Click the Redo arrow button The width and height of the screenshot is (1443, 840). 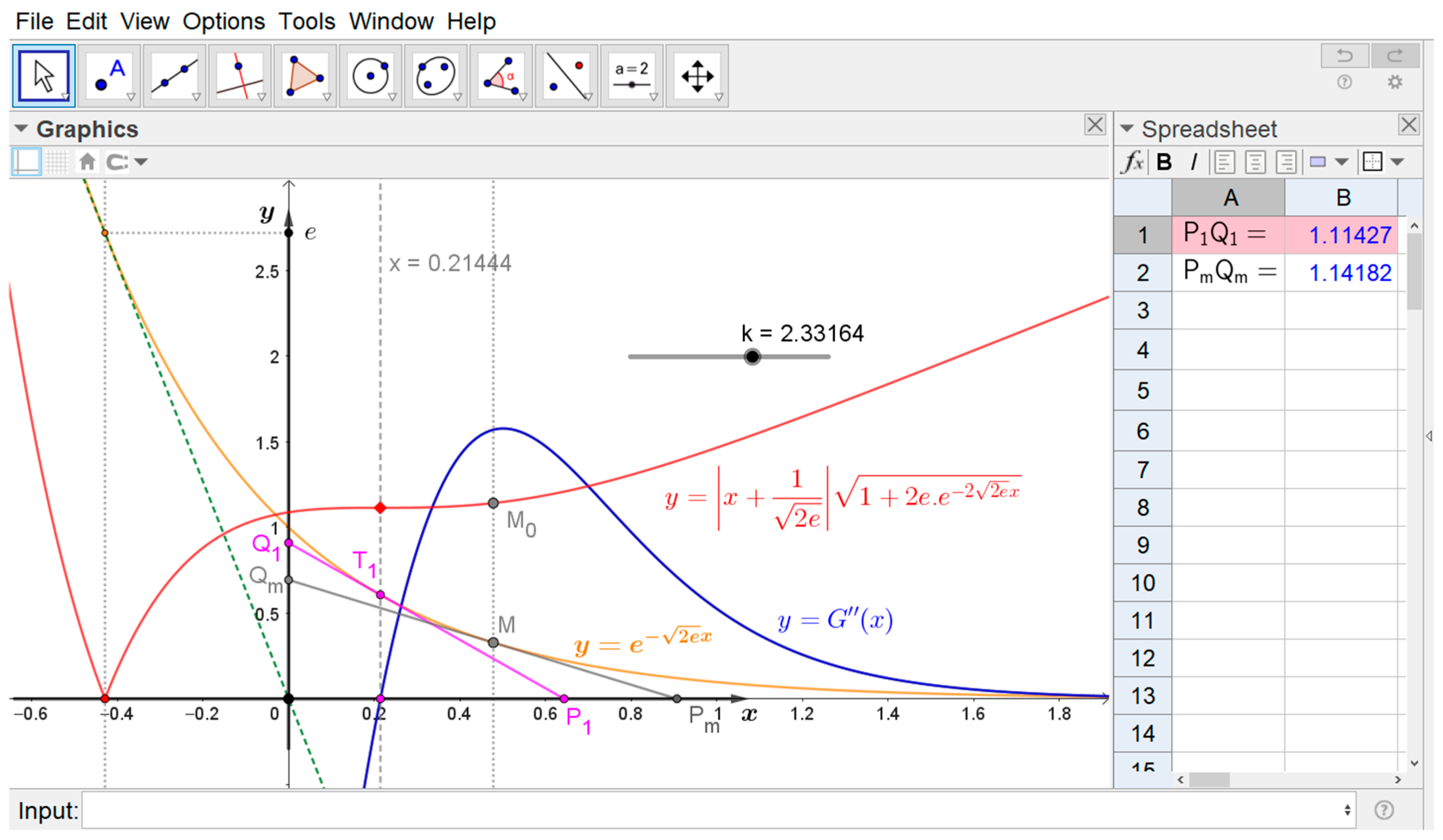click(1395, 55)
